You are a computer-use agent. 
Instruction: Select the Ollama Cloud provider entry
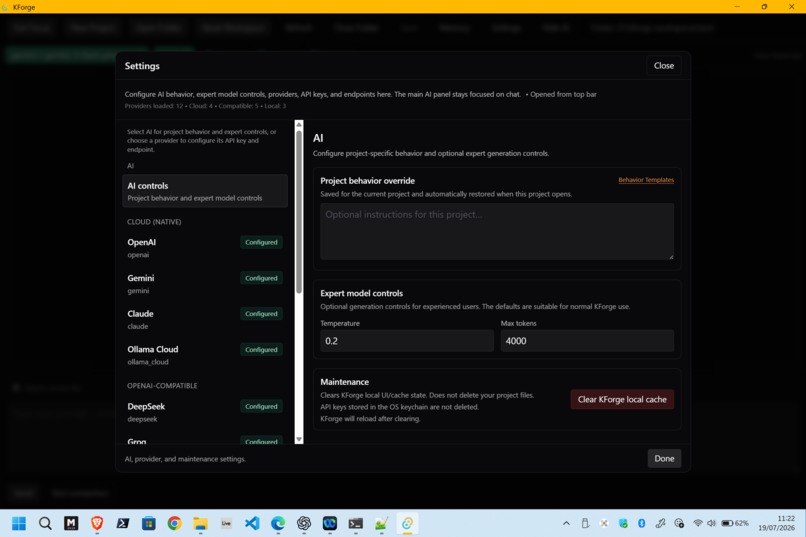click(205, 355)
